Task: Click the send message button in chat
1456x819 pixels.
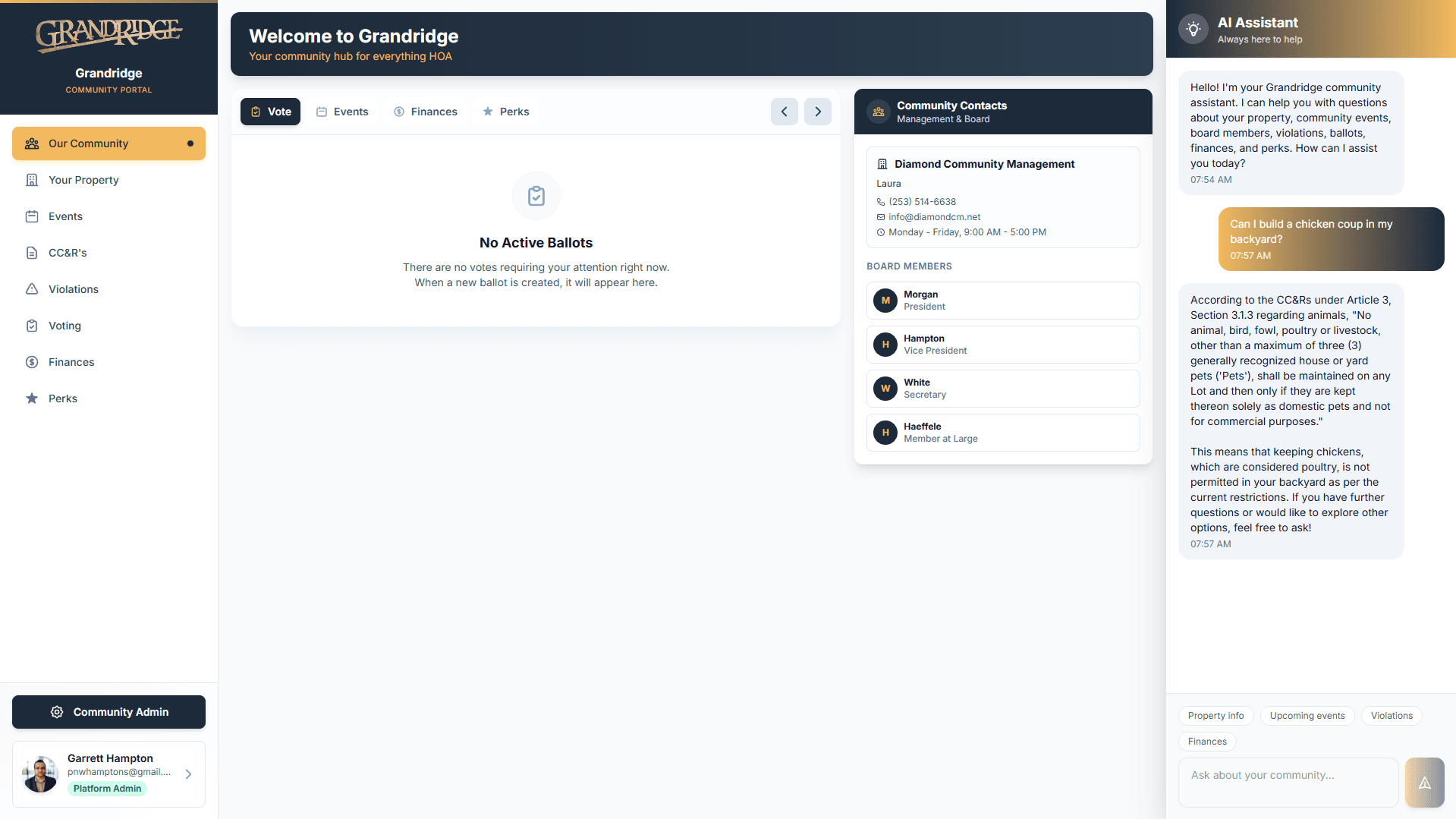Action: pos(1425,782)
